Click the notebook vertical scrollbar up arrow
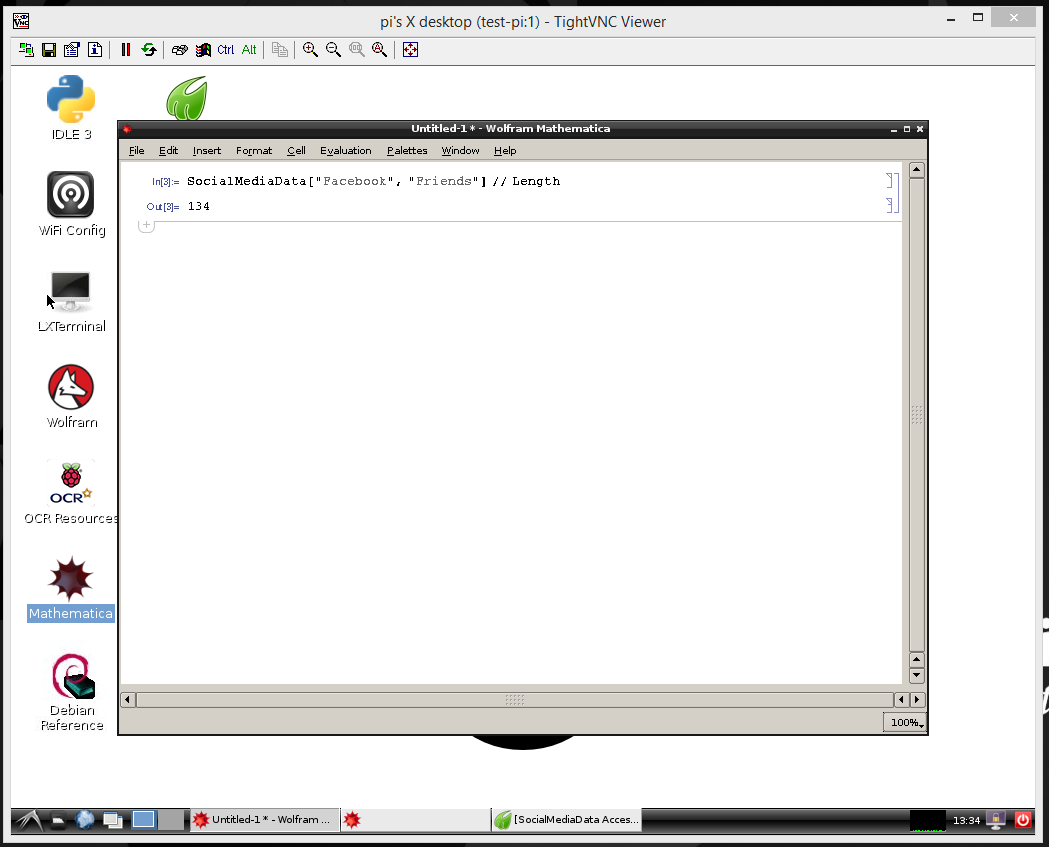The width and height of the screenshot is (1049, 847). [x=917, y=170]
